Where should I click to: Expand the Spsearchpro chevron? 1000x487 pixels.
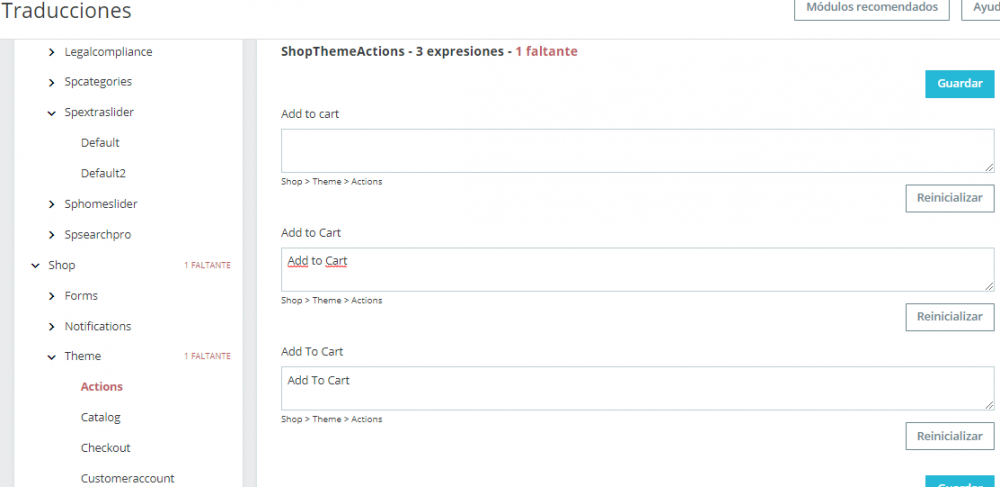[x=52, y=235]
